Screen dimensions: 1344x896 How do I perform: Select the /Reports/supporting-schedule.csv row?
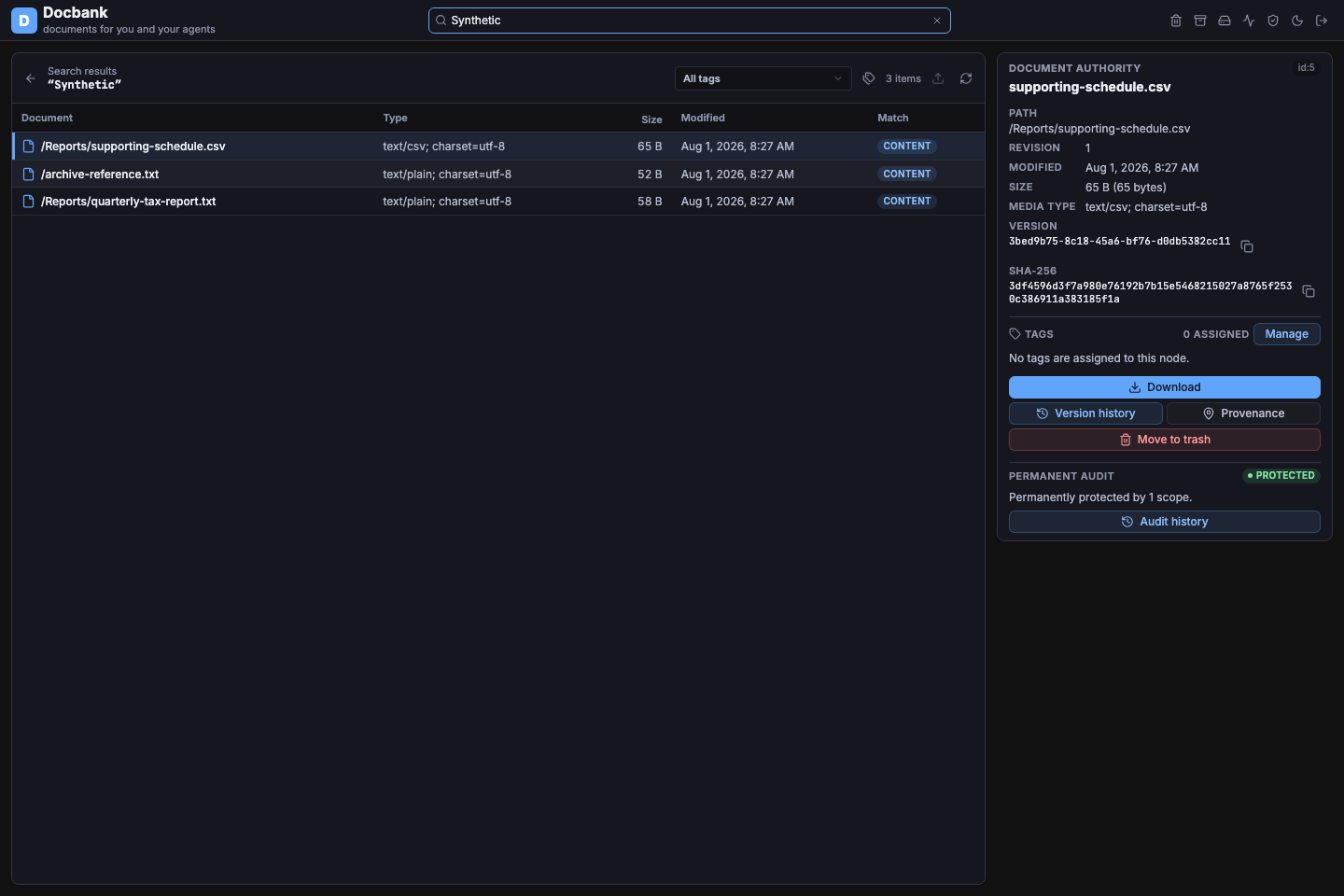pos(498,147)
